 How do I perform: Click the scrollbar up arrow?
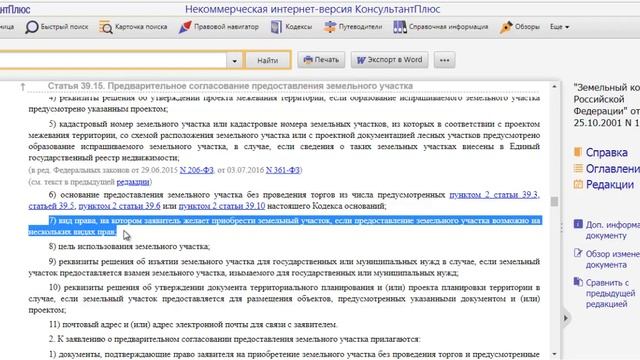[554, 87]
